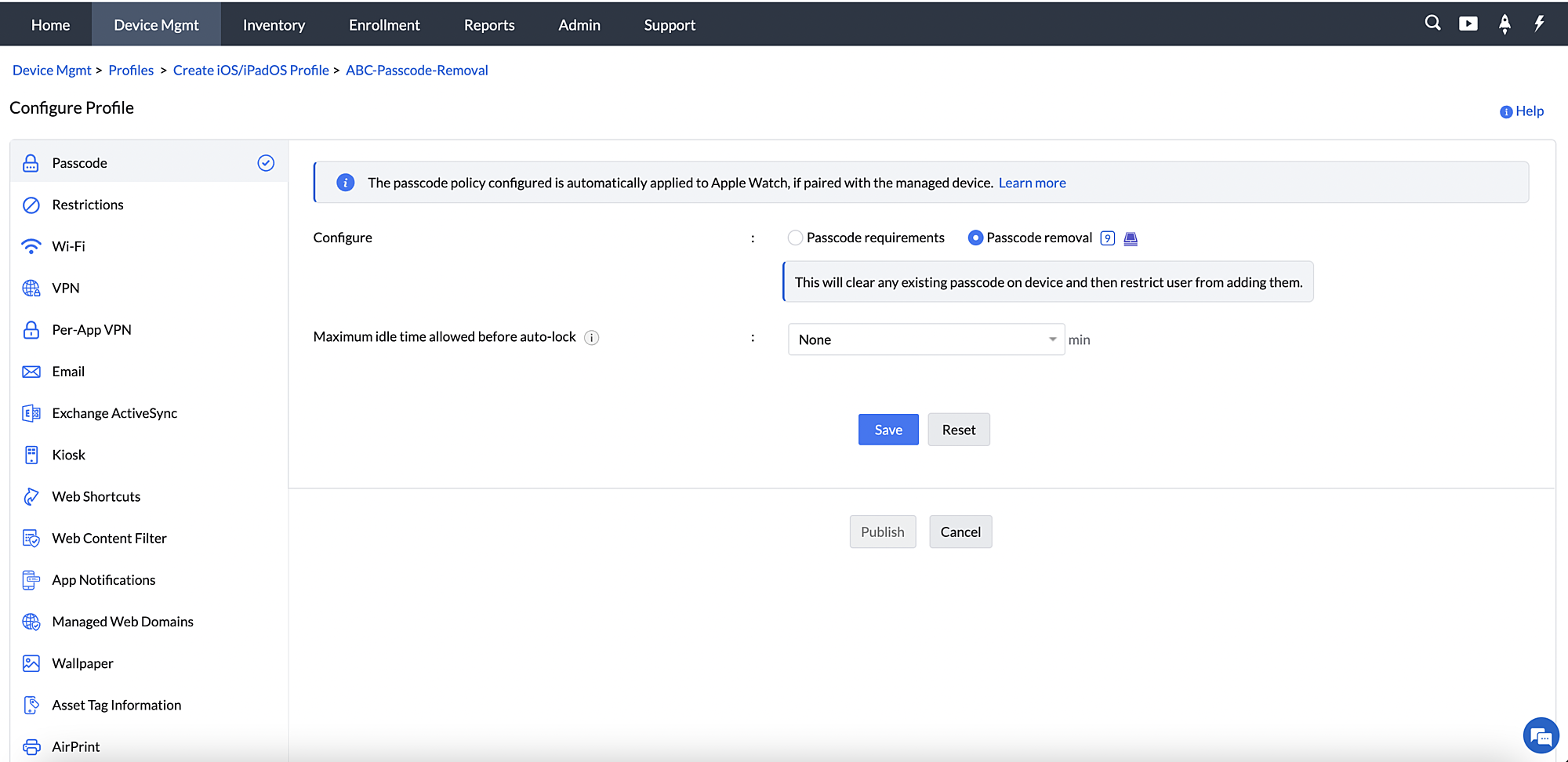Click the Kiosk payload icon
The height and width of the screenshot is (762, 1568).
pos(31,455)
